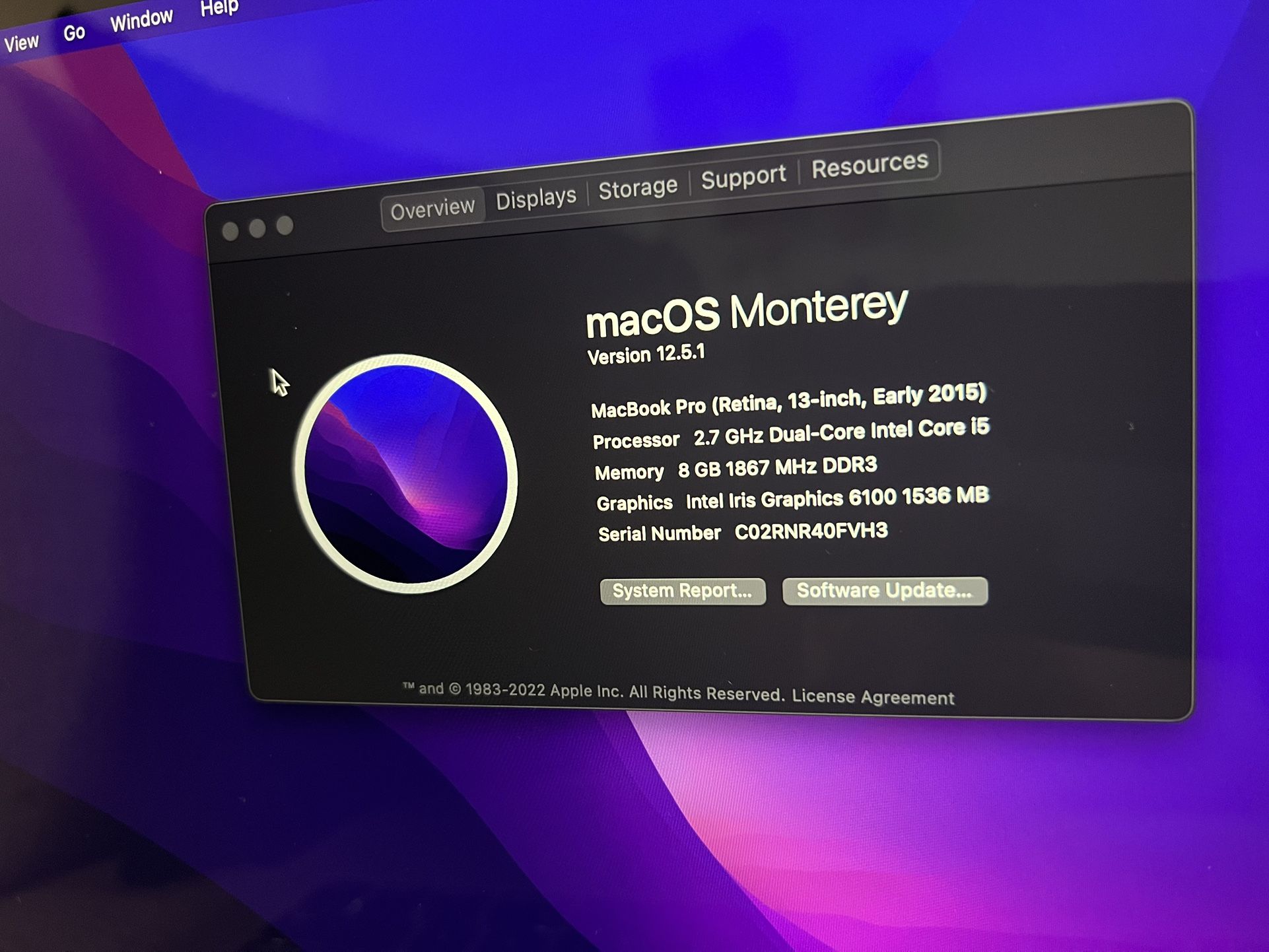This screenshot has width=1269, height=952.
Task: Open the Storage tab
Action: [x=638, y=188]
